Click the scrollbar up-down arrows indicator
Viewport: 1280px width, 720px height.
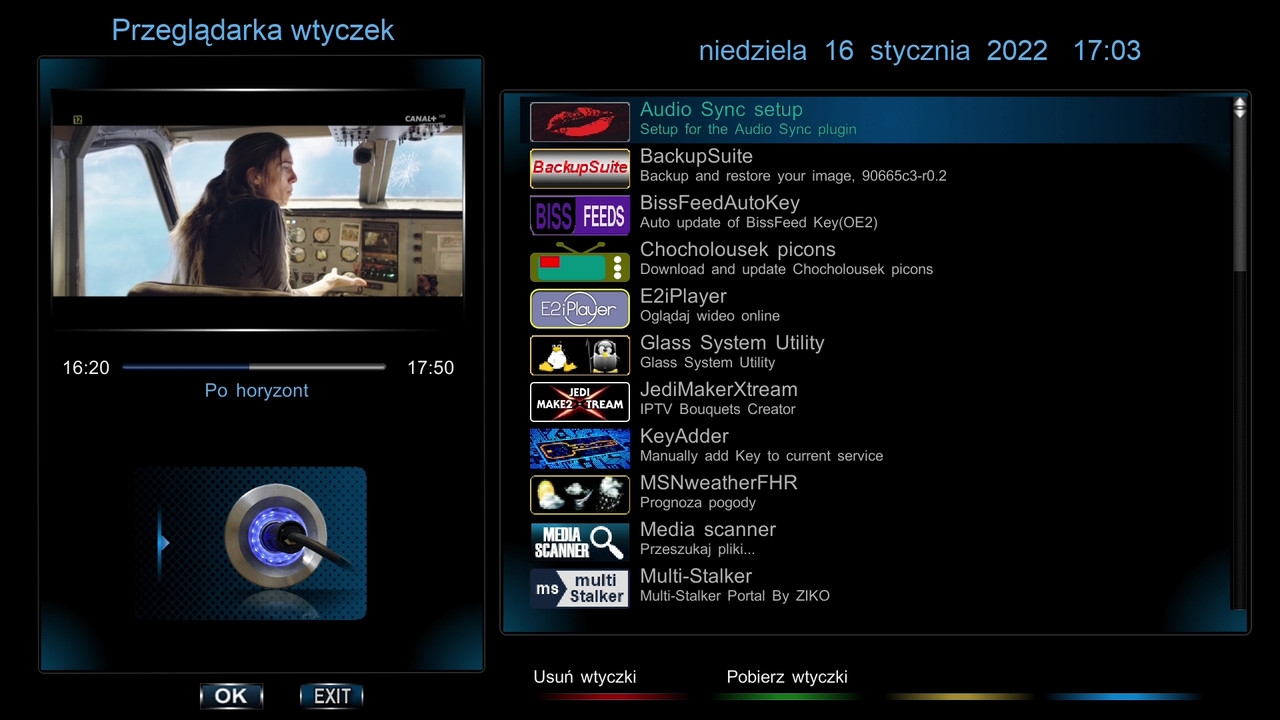coord(1240,108)
